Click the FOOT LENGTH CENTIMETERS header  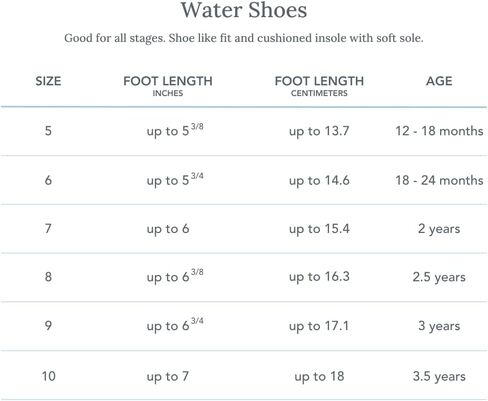coord(319,86)
